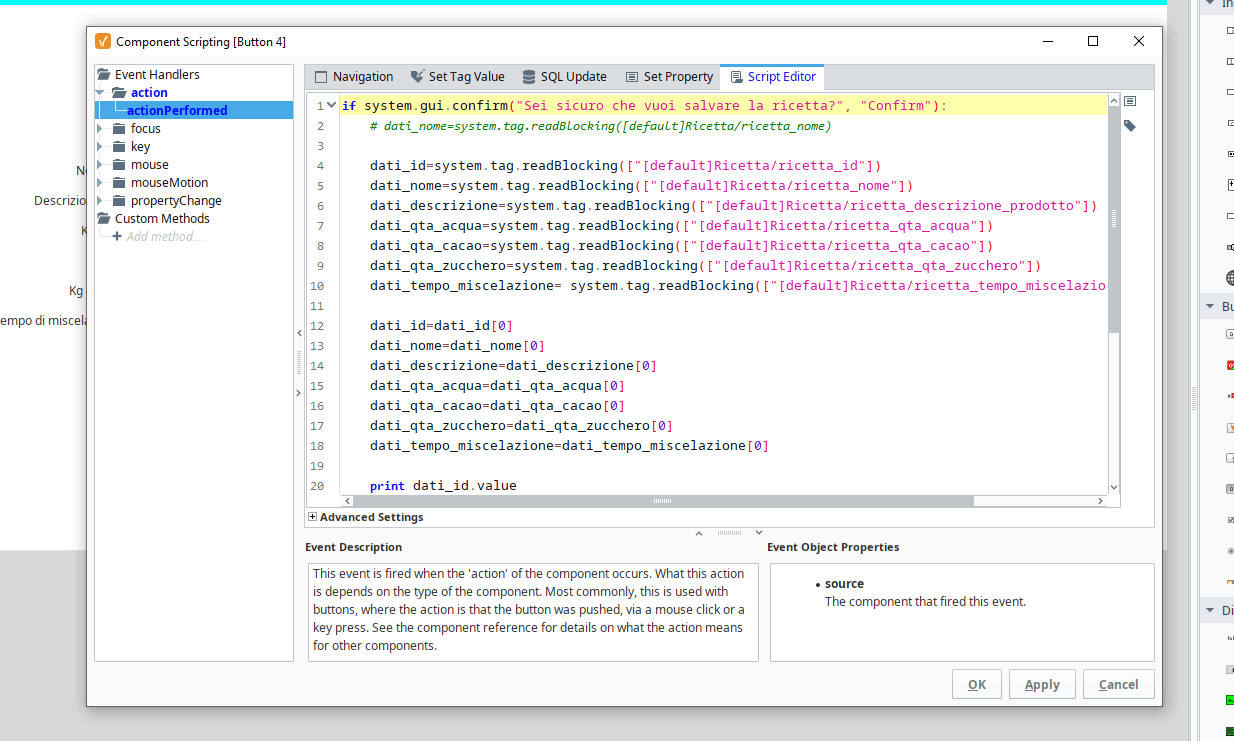
Task: Dismiss the dialog with Cancel
Action: click(1118, 685)
